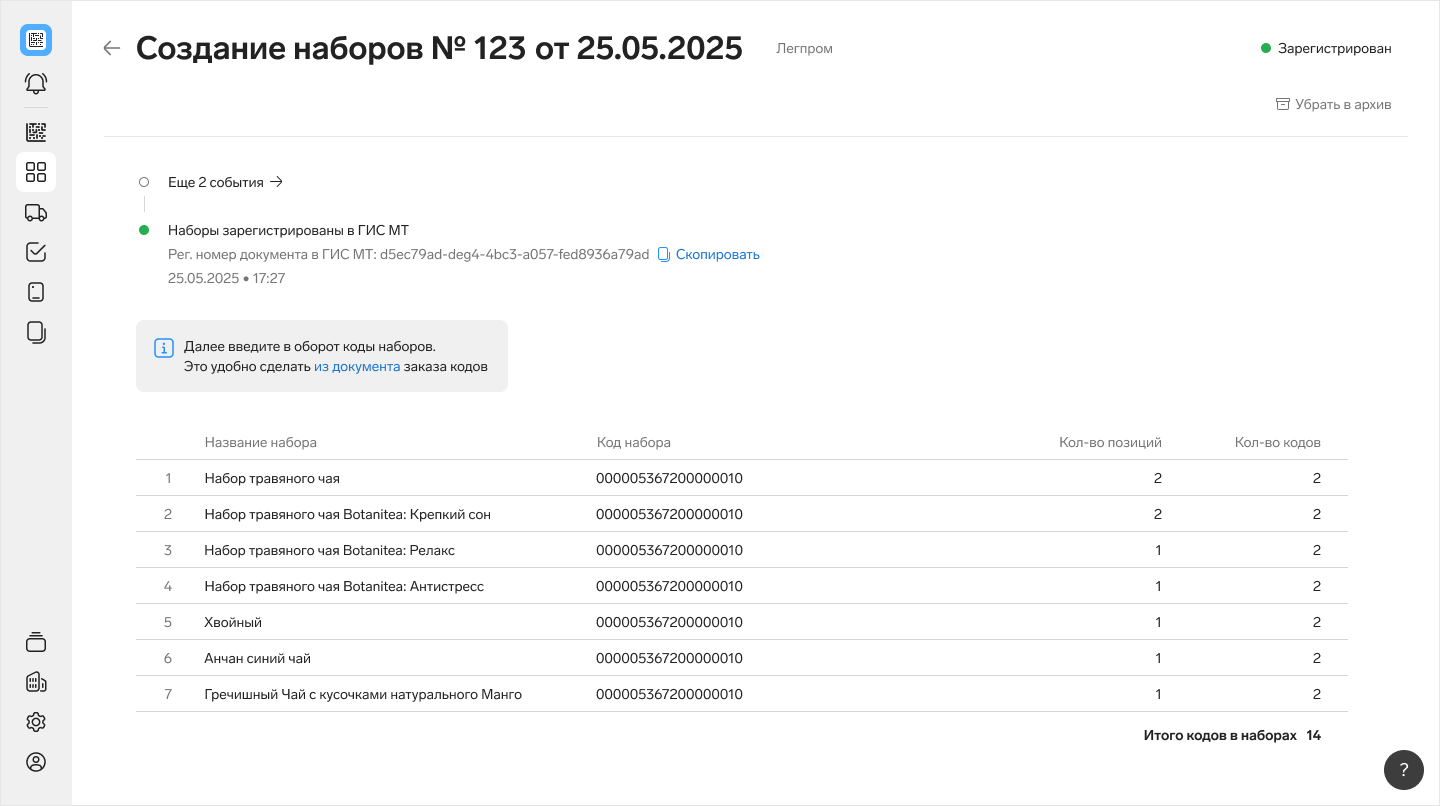Open the checkmark box sidebar section
Viewport: 1440px width, 806px height.
(36, 252)
